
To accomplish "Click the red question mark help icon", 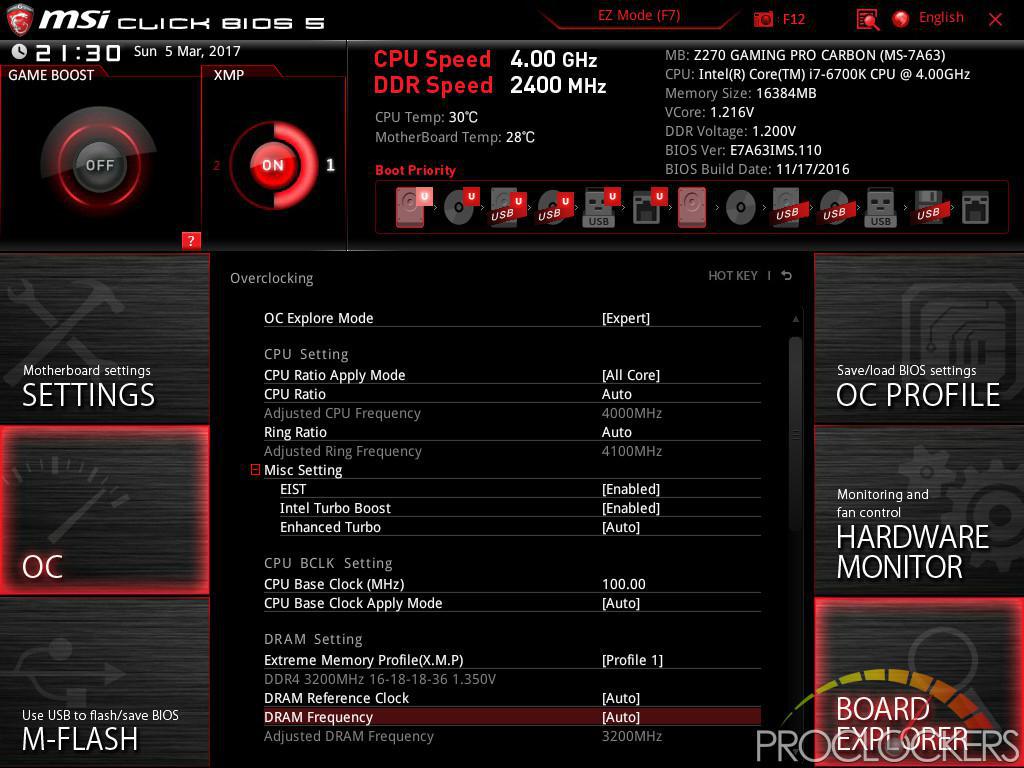I will tap(191, 240).
